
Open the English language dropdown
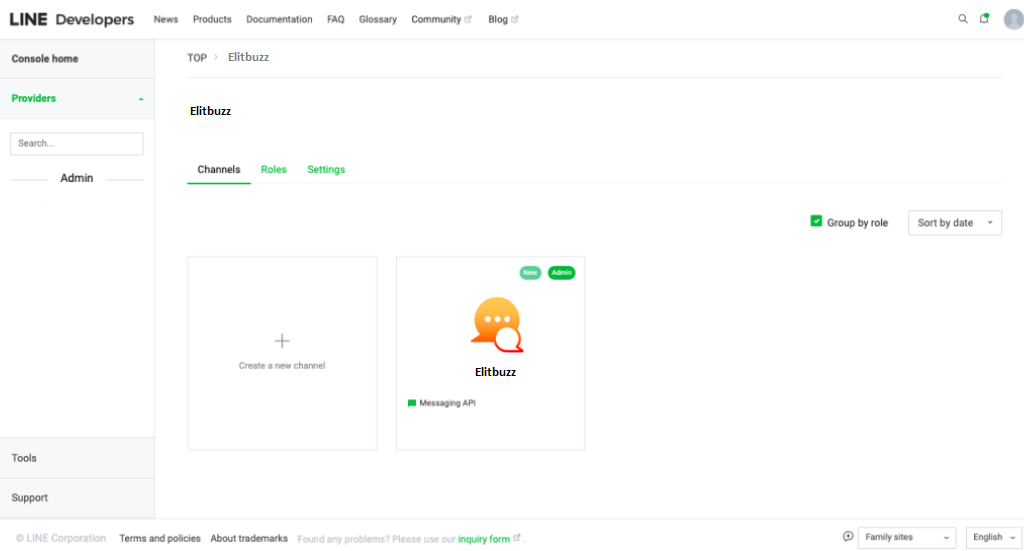(x=993, y=538)
